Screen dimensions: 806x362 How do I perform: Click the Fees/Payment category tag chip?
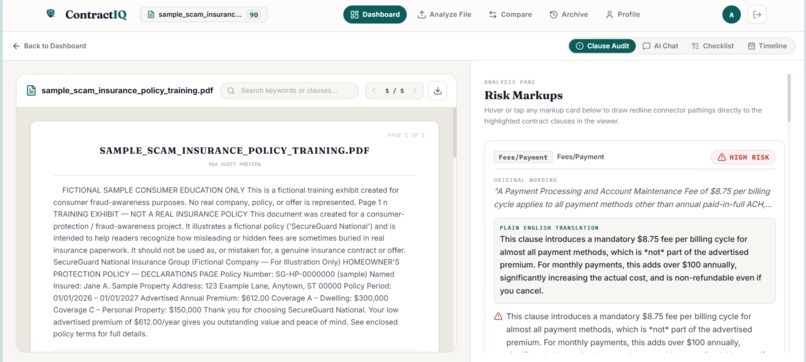[x=523, y=157]
